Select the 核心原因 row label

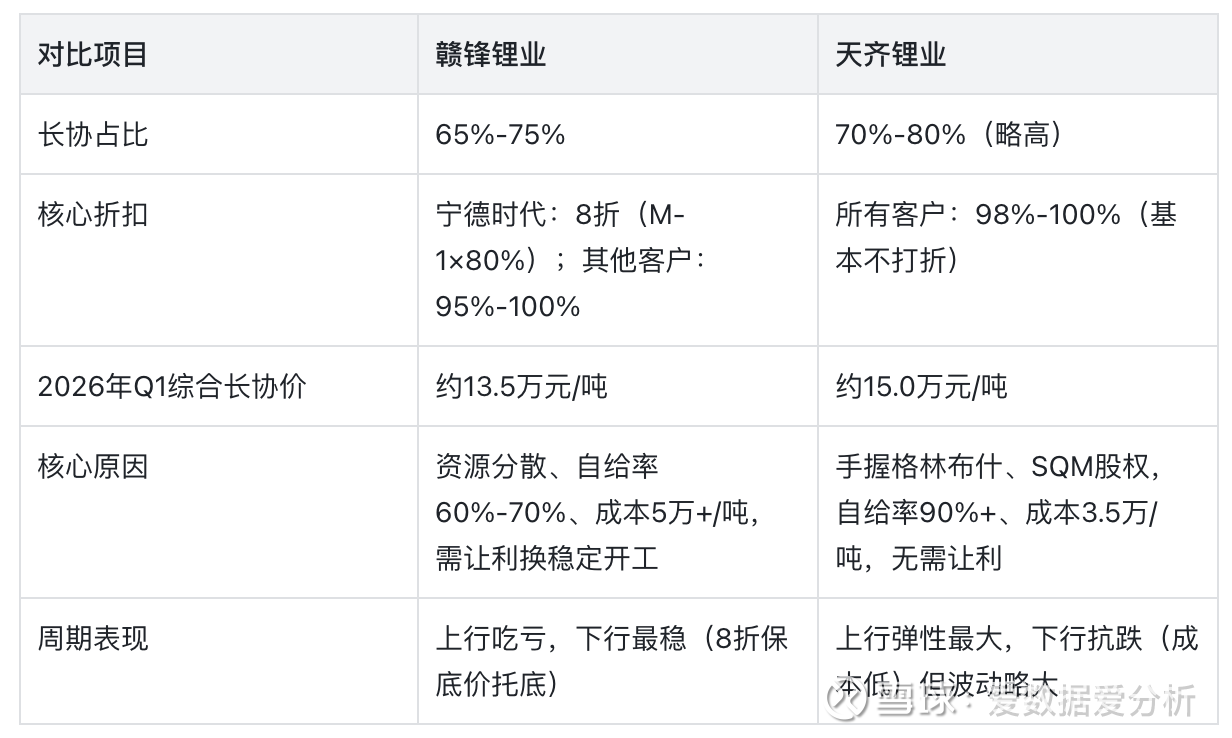pos(92,466)
